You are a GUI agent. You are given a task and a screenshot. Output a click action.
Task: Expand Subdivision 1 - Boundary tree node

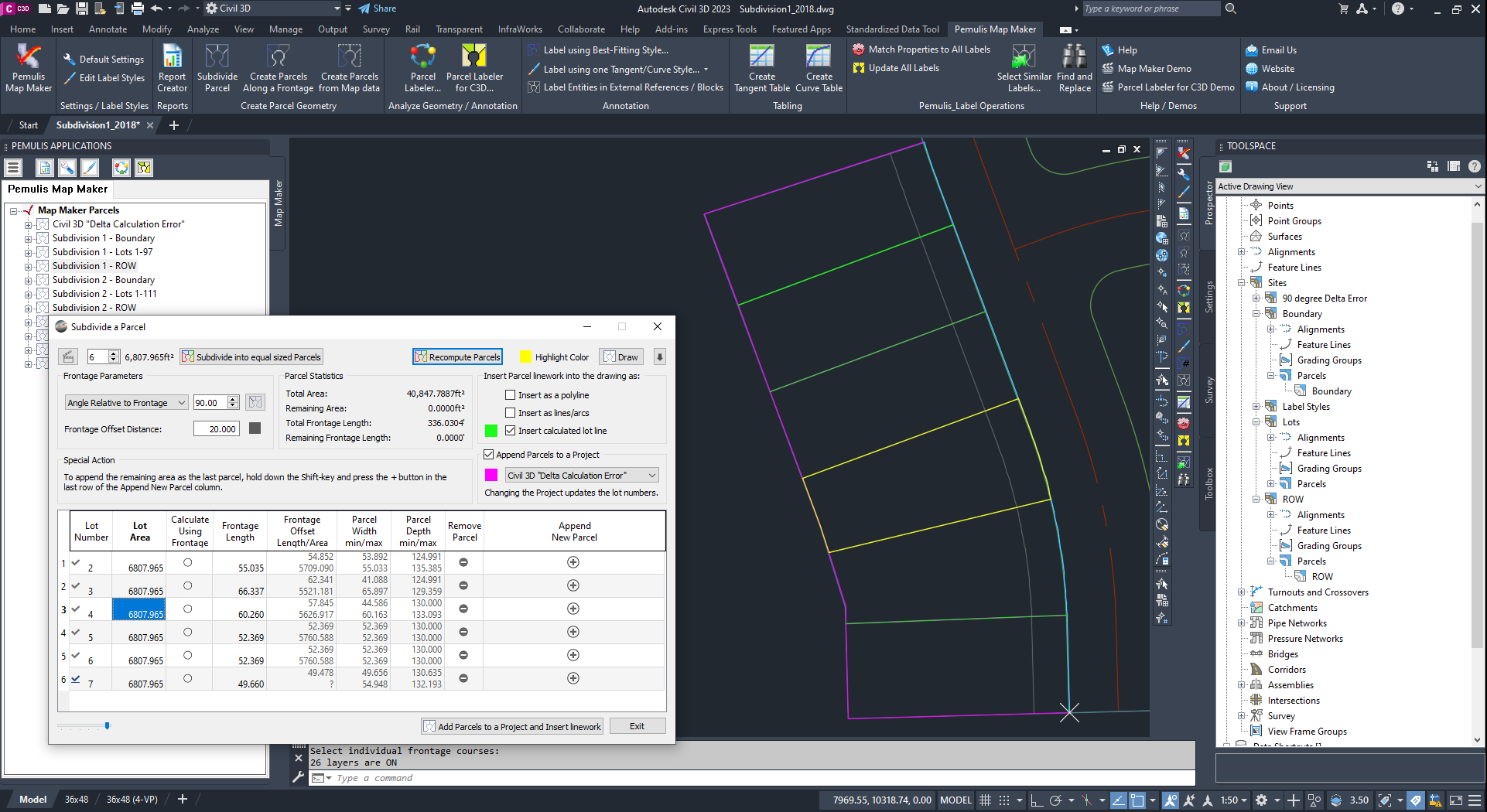coord(28,239)
